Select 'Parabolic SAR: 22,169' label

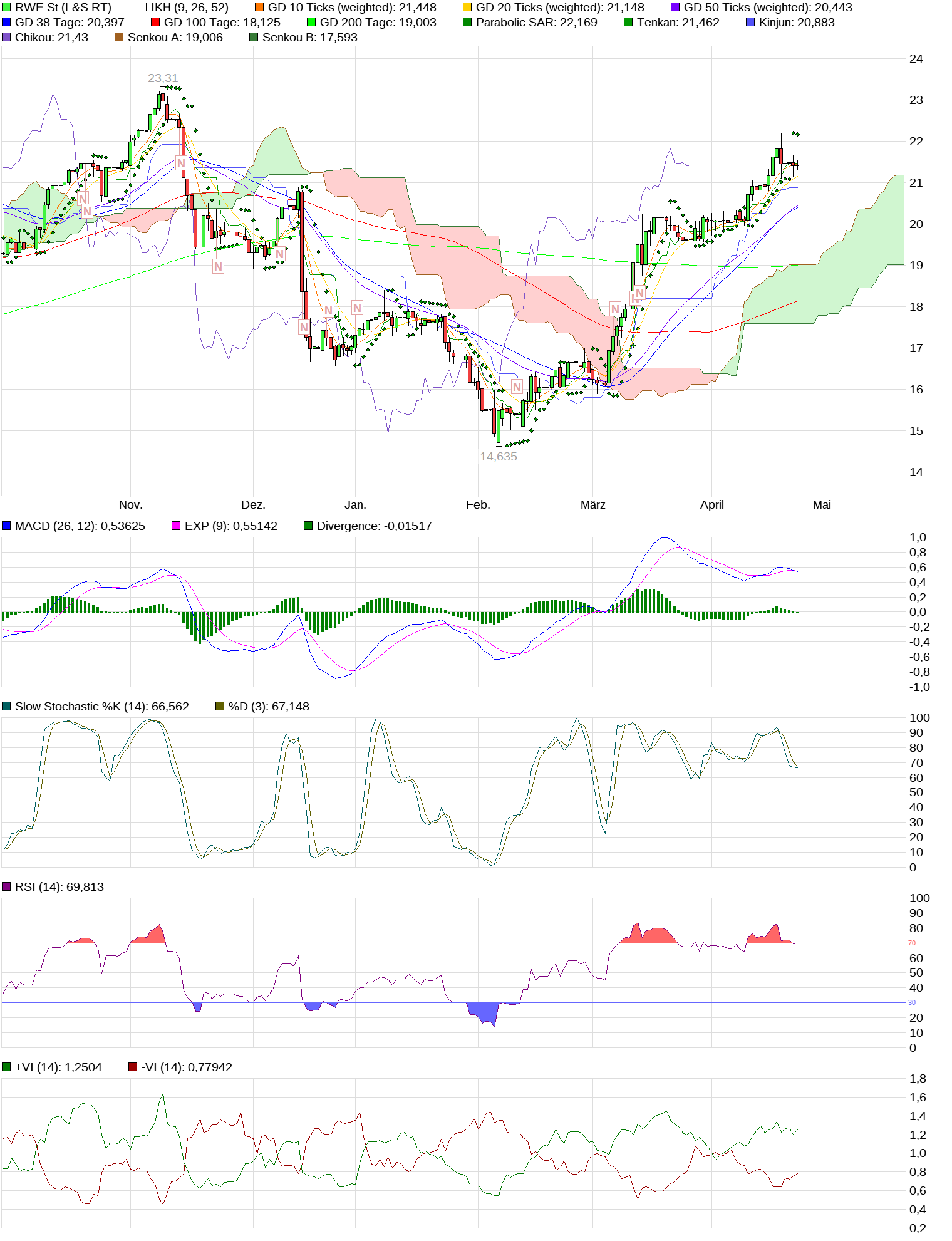tap(537, 23)
